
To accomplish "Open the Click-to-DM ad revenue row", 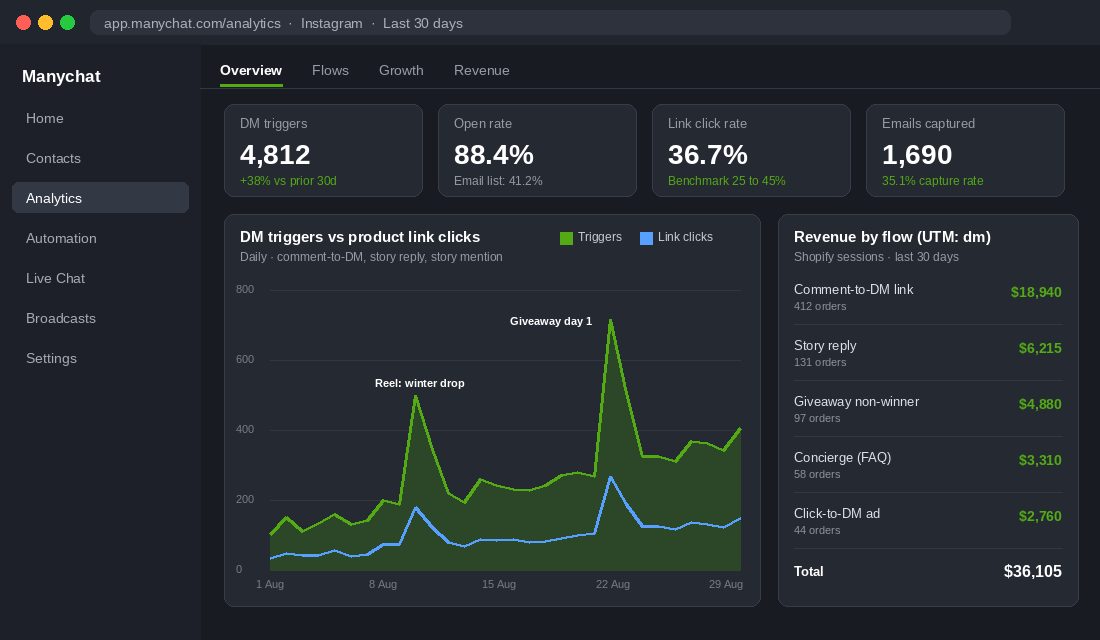I will 927,521.
